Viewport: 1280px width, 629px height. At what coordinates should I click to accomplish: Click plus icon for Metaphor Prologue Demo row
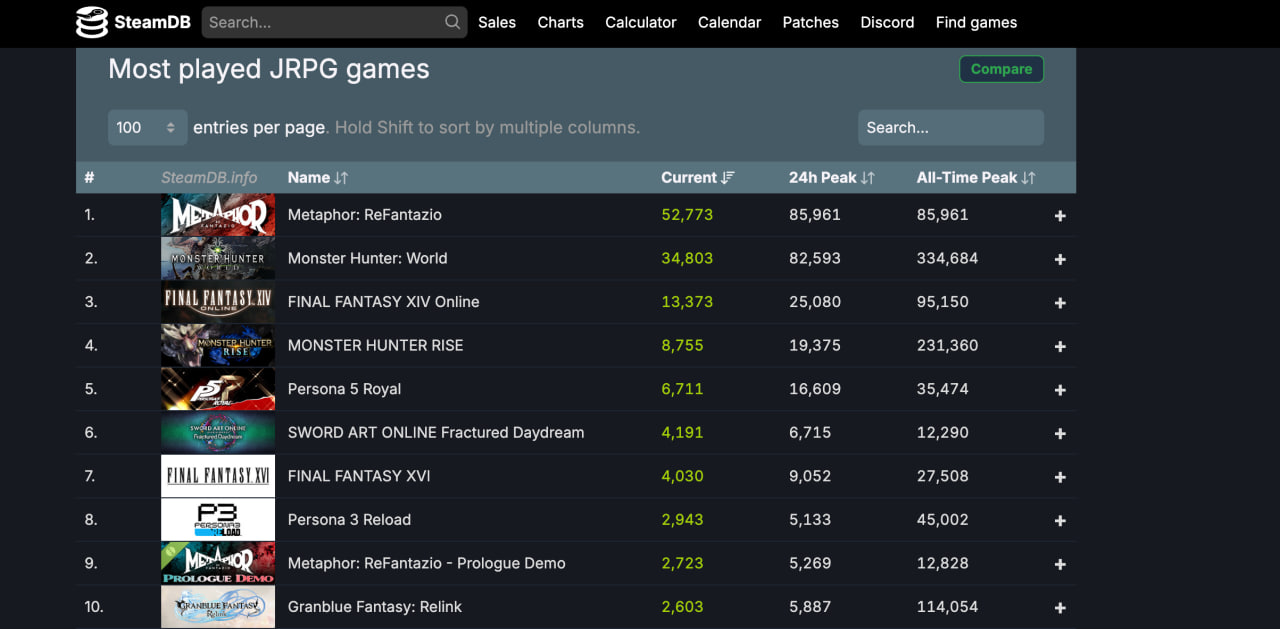click(x=1060, y=564)
